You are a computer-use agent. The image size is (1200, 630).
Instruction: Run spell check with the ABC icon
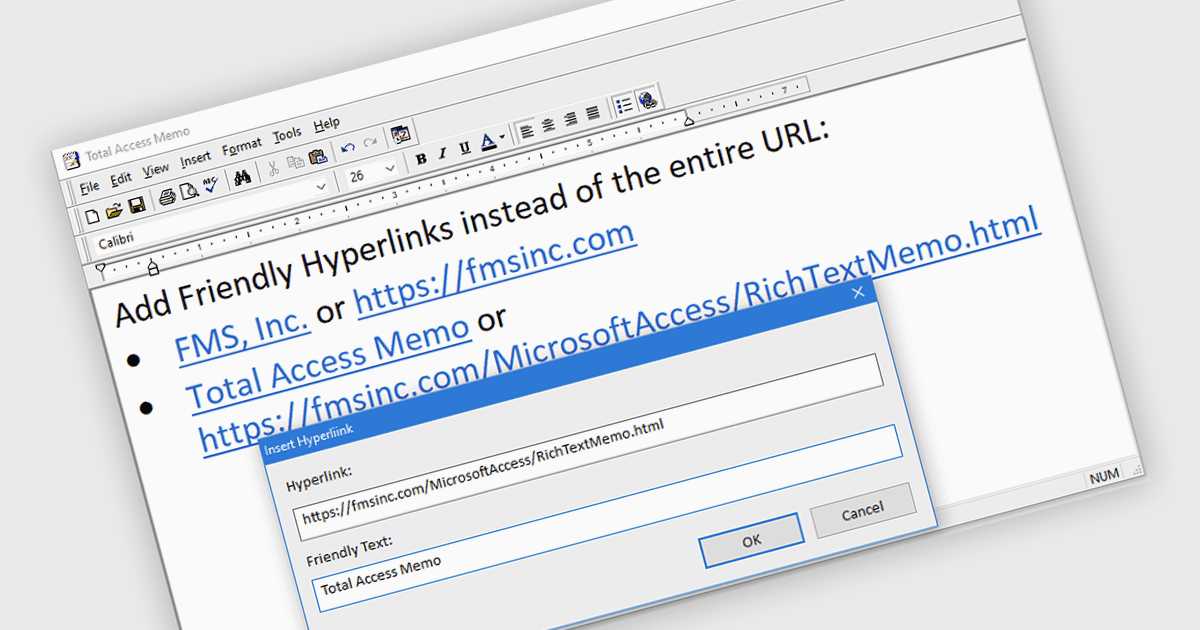coord(211,184)
